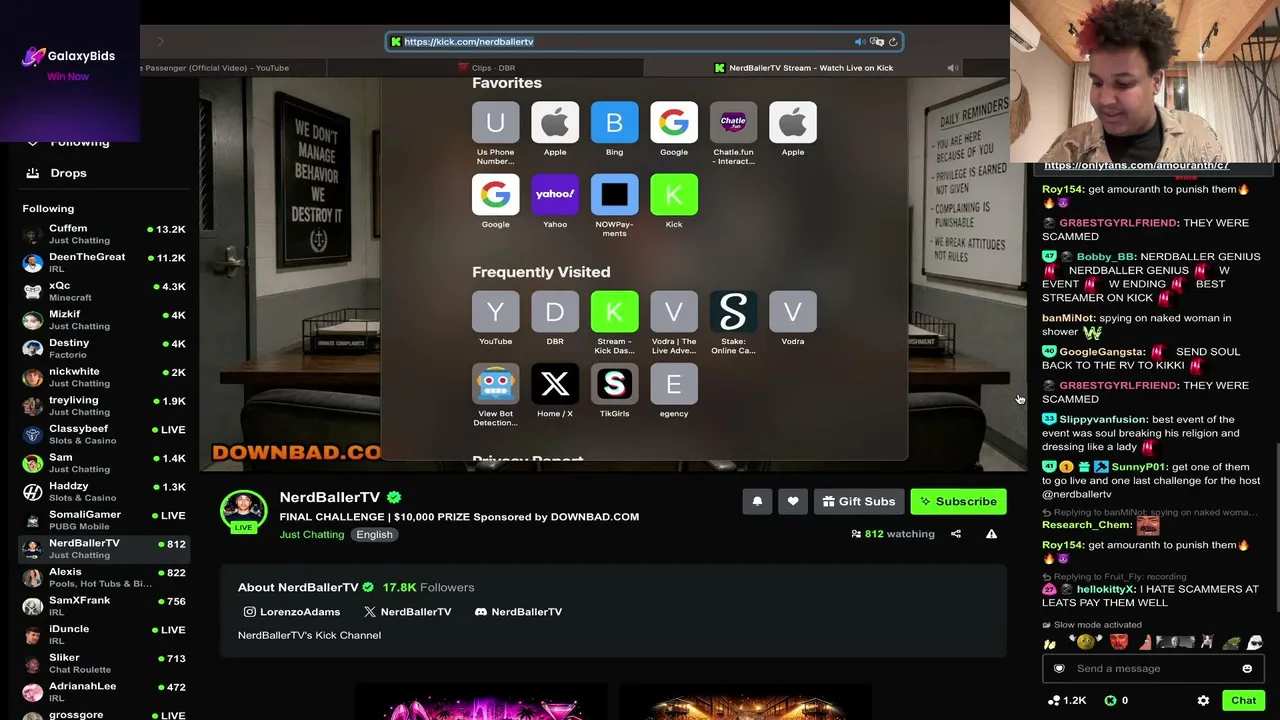This screenshot has height=720, width=1280.
Task: Open NerdBallerTV X profile link
Action: [x=407, y=612]
